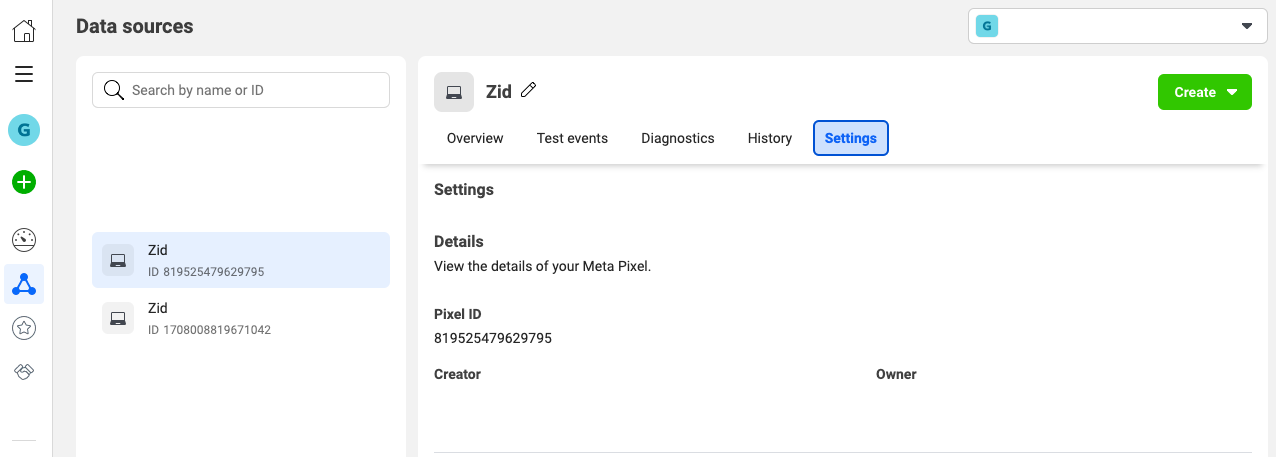The width and height of the screenshot is (1276, 457).
Task: Open the starred circle icon in sidebar
Action: 24,327
